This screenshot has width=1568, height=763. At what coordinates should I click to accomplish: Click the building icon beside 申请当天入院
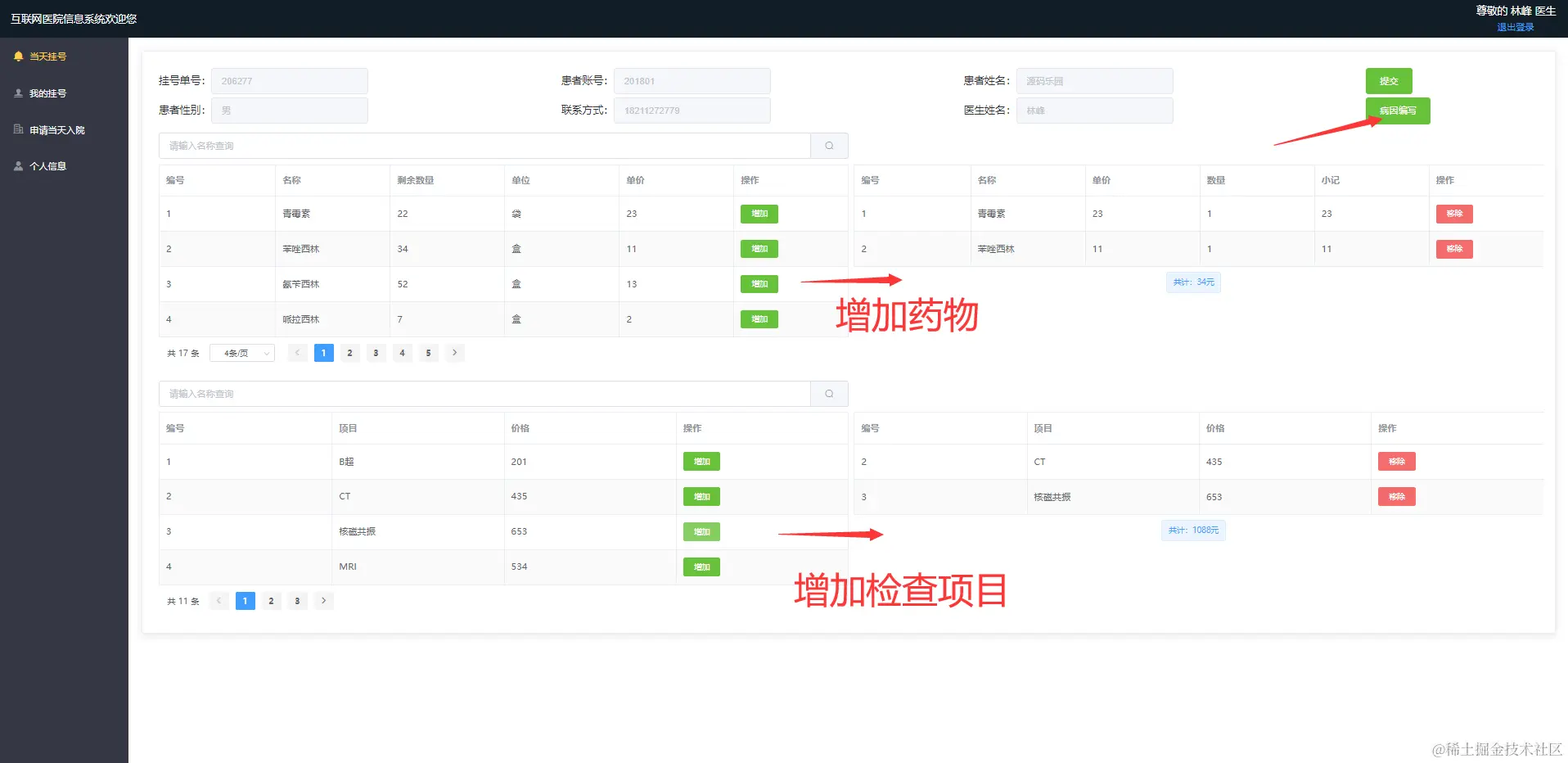click(x=18, y=129)
